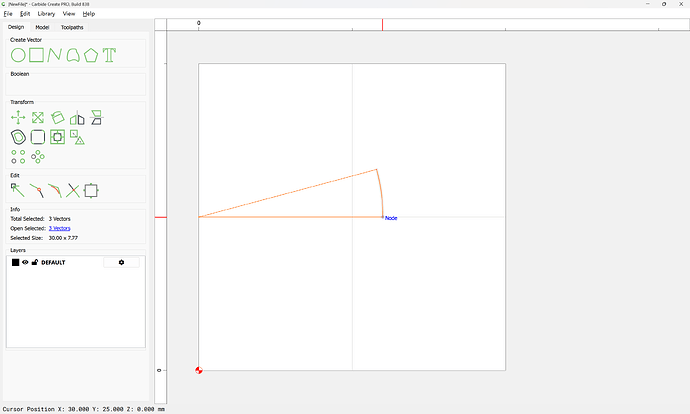Click the Offset Vector tool
Image resolution: width=690 pixels, height=414 pixels.
click(18, 137)
